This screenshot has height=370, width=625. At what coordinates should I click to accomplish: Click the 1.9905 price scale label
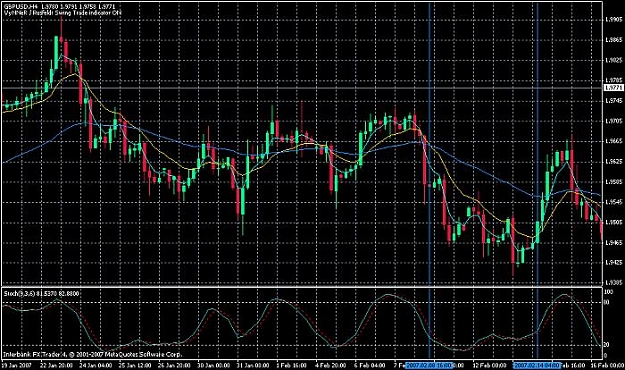[x=614, y=20]
